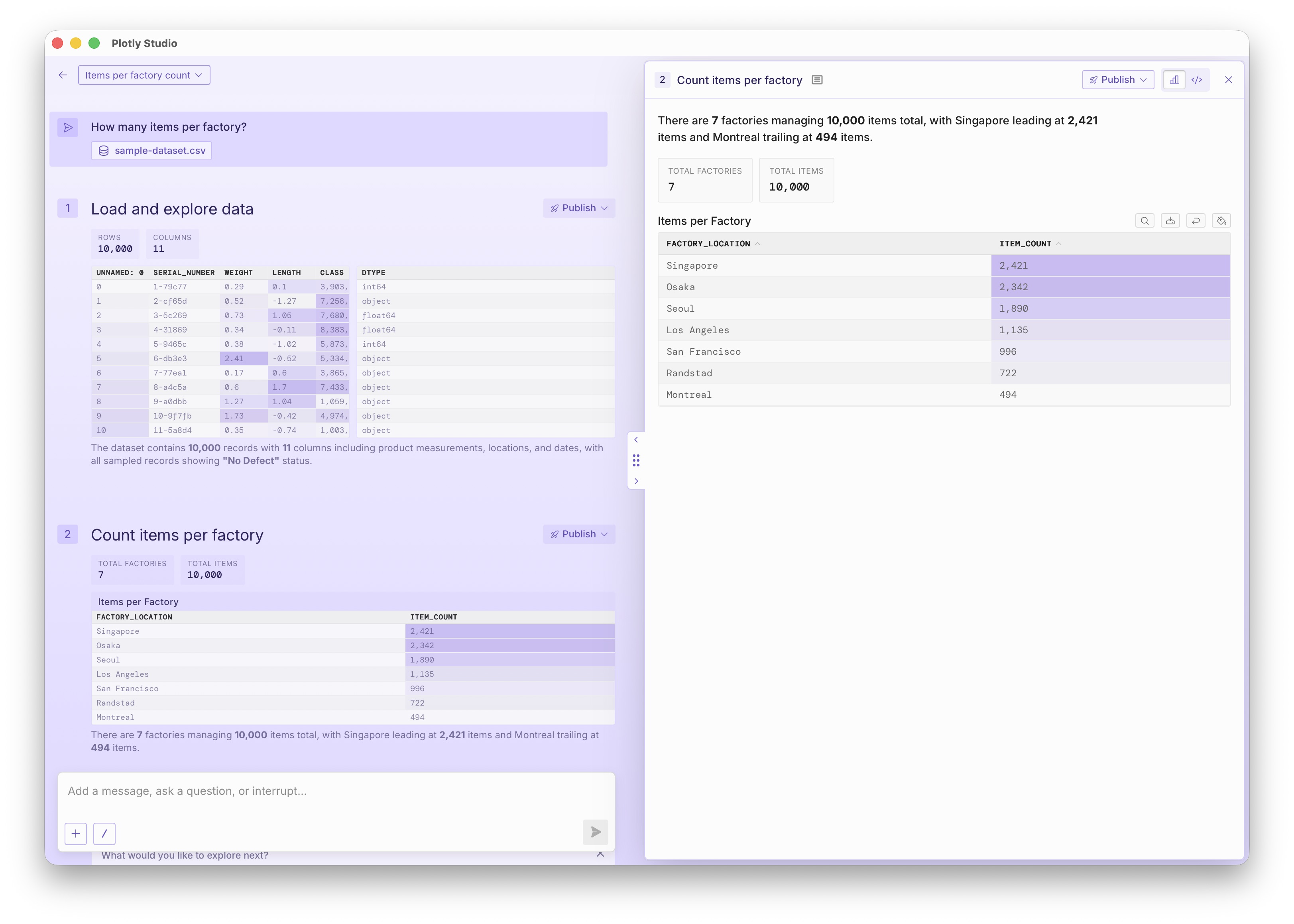Download the Items per Factory table

click(x=1170, y=221)
